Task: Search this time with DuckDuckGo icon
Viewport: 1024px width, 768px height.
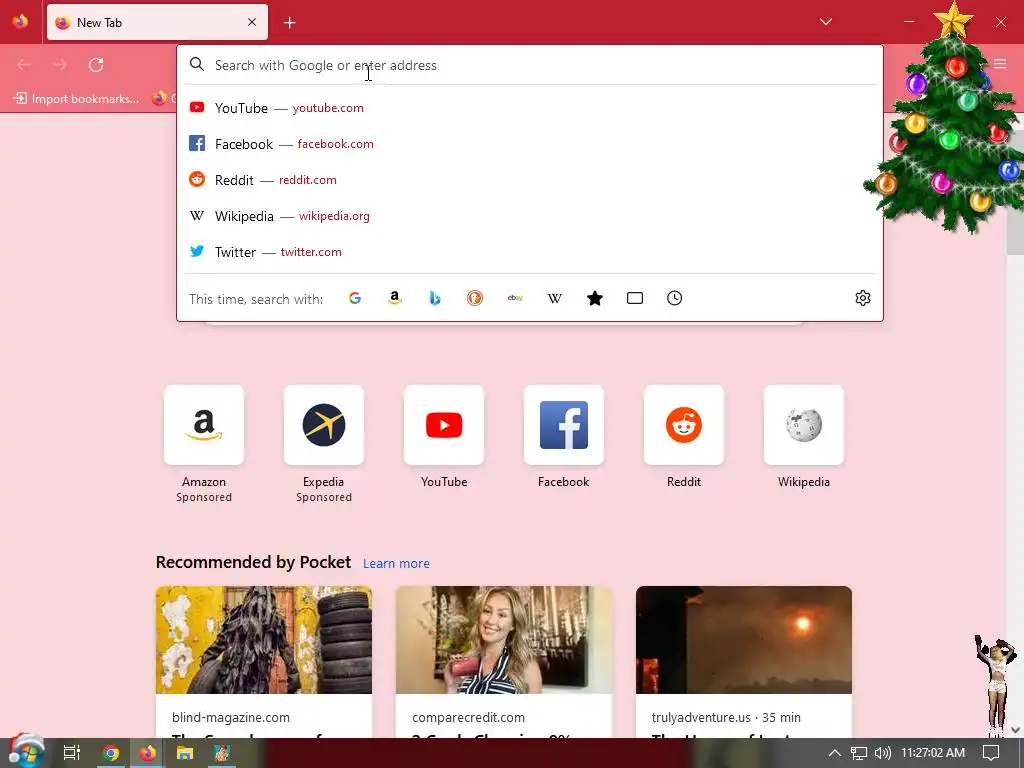Action: 475,298
